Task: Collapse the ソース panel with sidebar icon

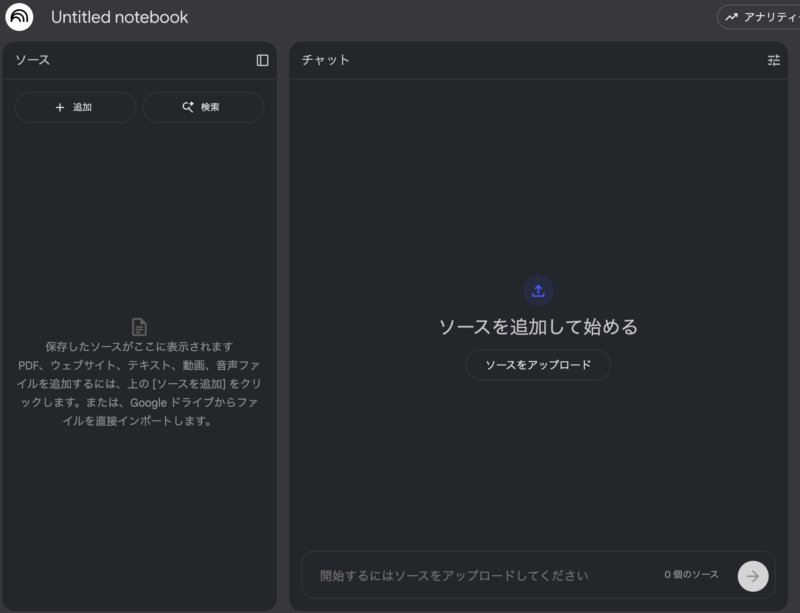Action: [x=262, y=60]
